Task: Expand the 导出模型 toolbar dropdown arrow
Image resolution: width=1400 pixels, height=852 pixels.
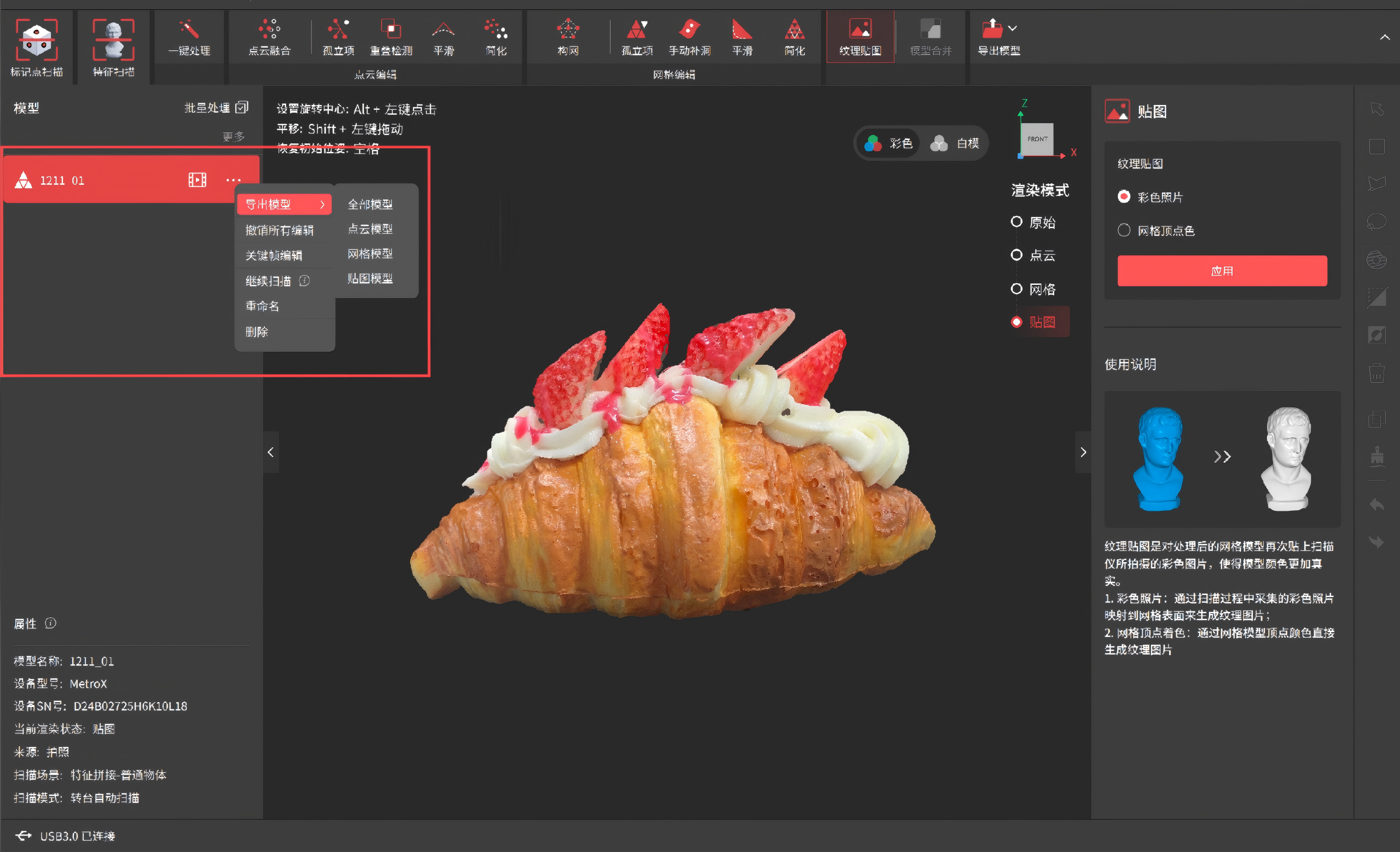Action: pos(1013,28)
